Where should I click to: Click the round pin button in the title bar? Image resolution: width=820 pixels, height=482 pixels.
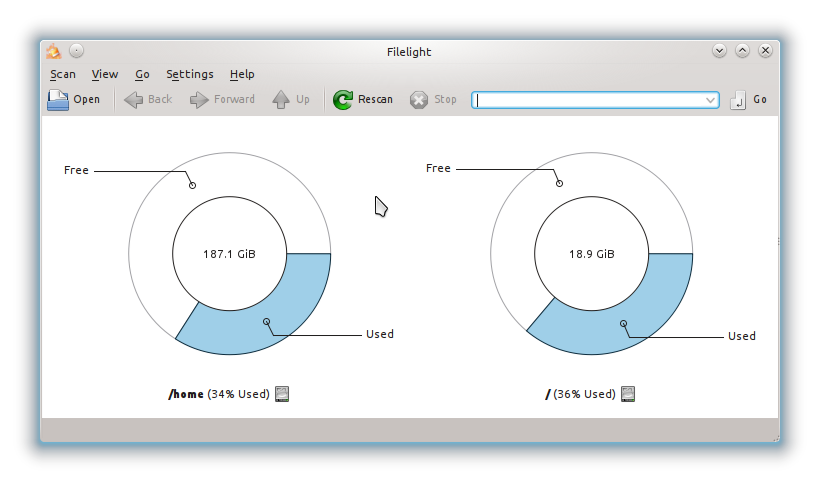(76, 51)
